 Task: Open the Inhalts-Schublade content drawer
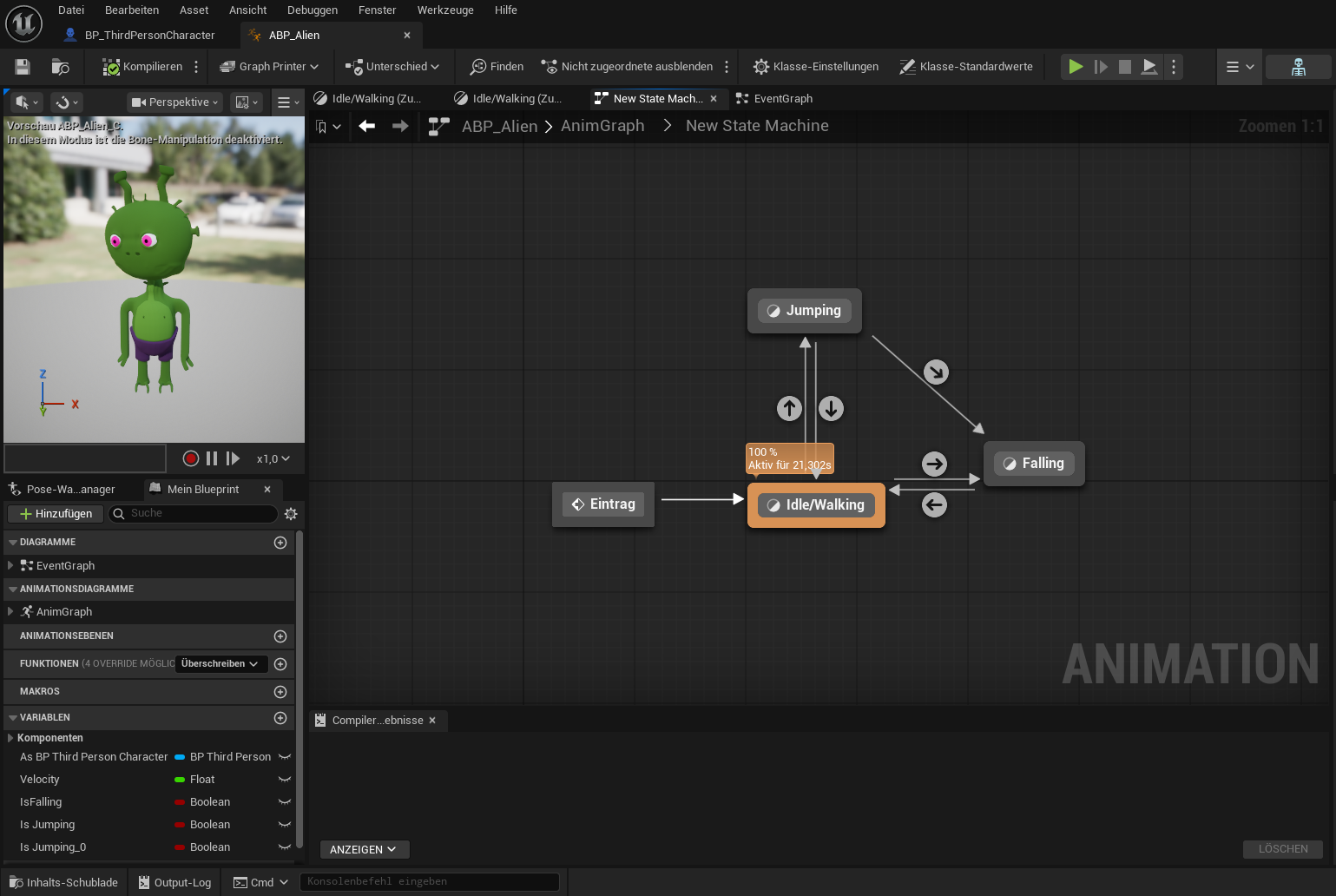coord(63,883)
